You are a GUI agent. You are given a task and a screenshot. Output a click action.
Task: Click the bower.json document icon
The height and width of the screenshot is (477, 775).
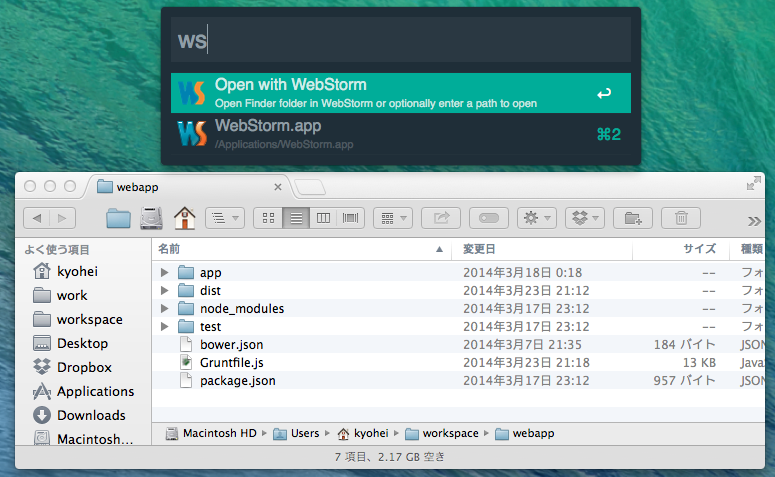coord(186,345)
